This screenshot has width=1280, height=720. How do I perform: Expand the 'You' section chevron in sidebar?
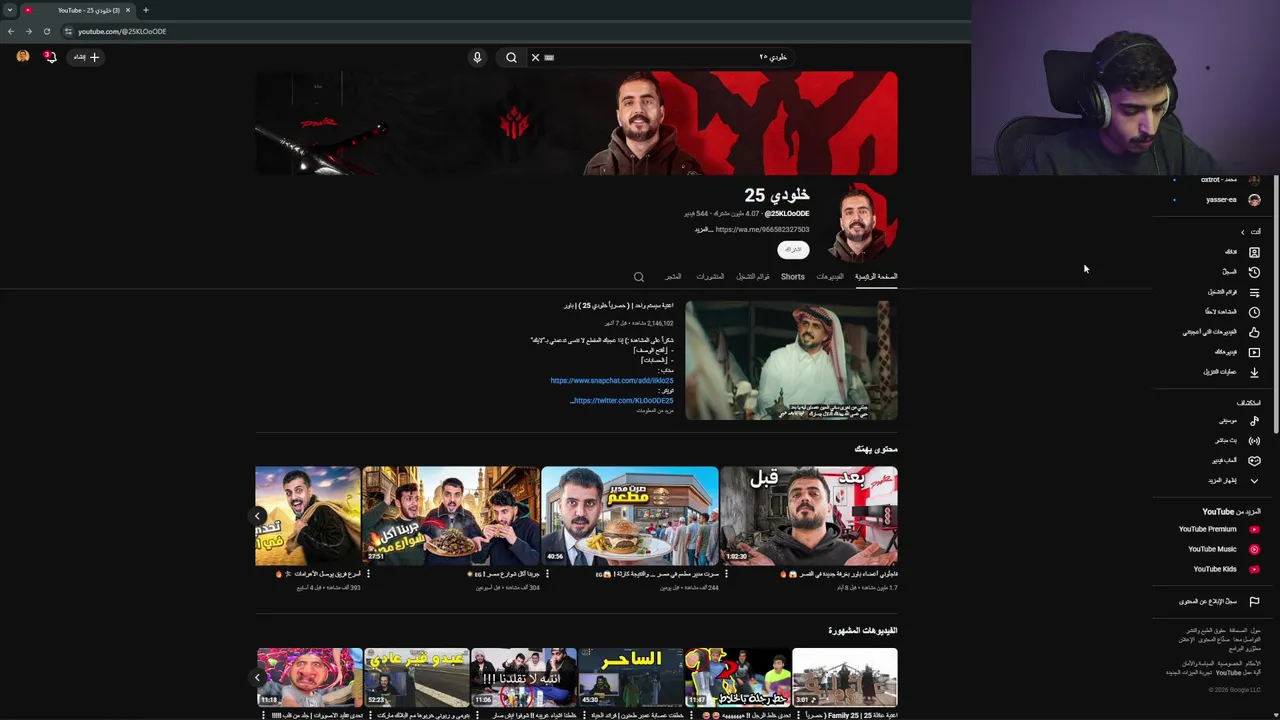(x=1243, y=232)
